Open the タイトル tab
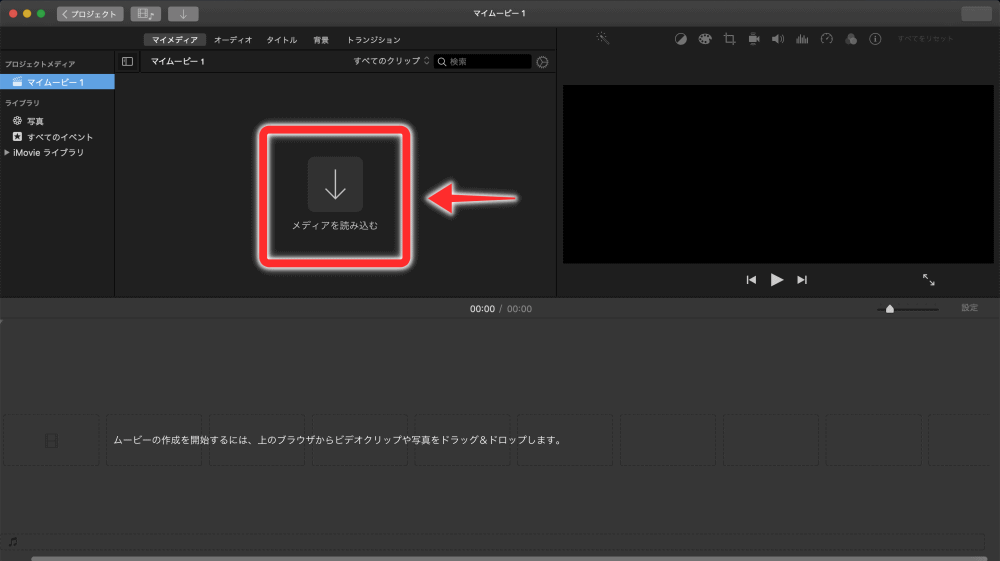1000x561 pixels. (x=281, y=40)
